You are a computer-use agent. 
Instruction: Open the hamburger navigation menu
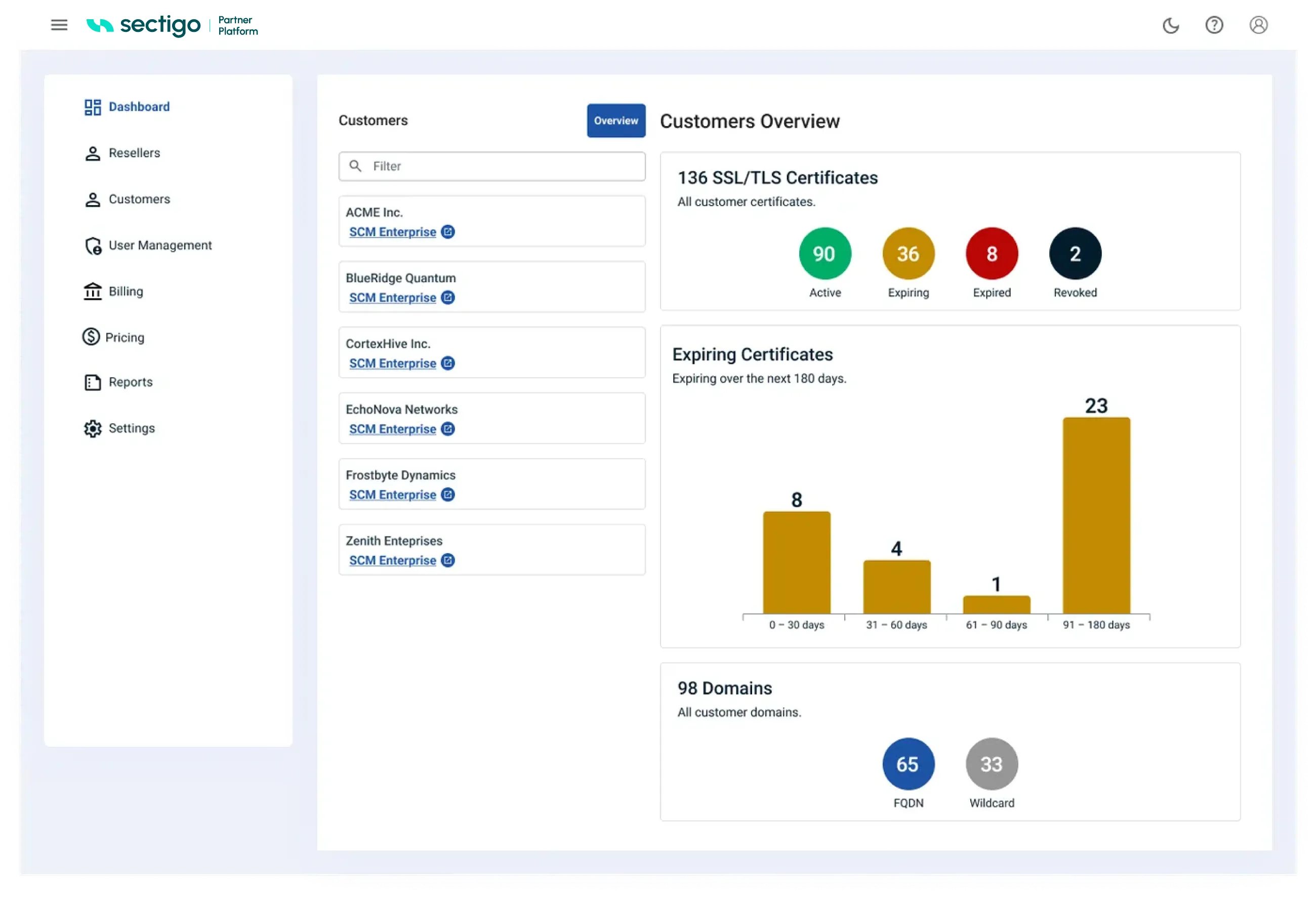click(59, 25)
